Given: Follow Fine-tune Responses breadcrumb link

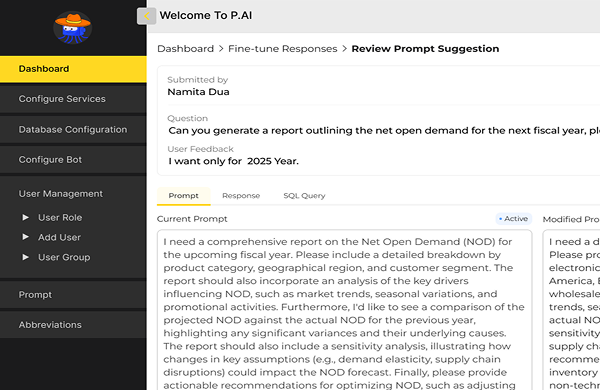Looking at the screenshot, I should [x=283, y=49].
